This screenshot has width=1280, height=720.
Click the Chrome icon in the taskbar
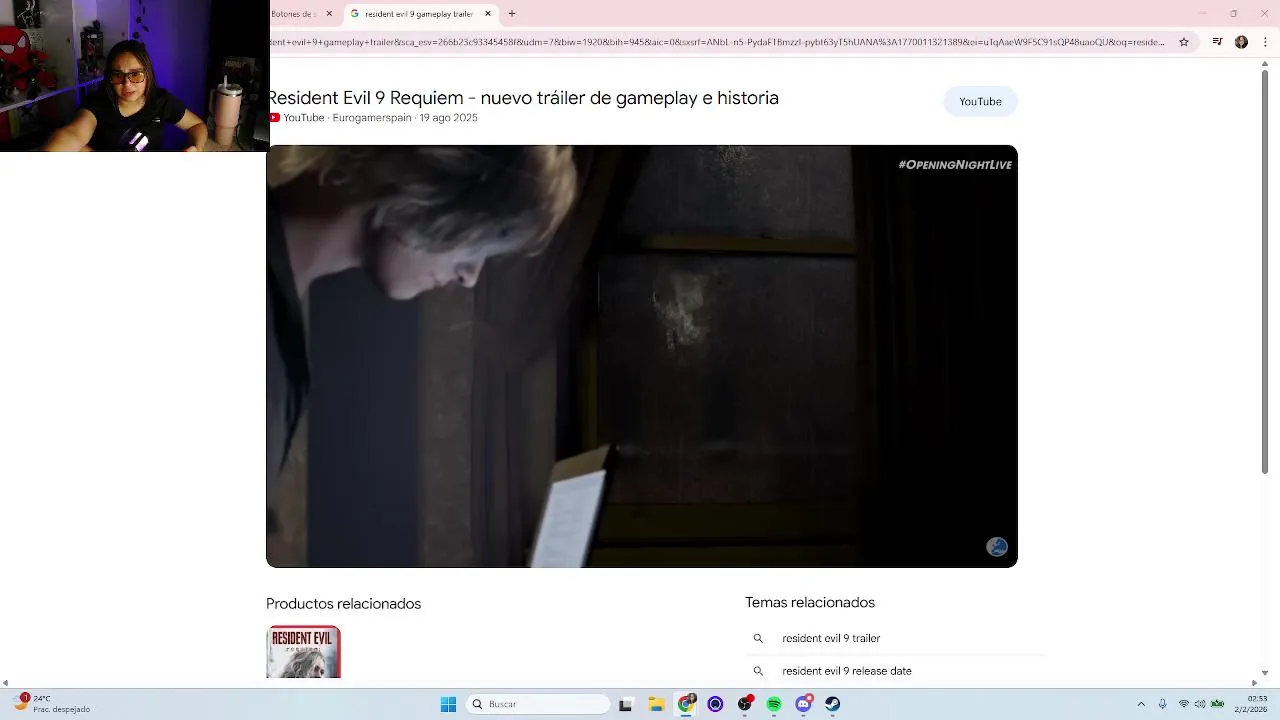point(686,704)
